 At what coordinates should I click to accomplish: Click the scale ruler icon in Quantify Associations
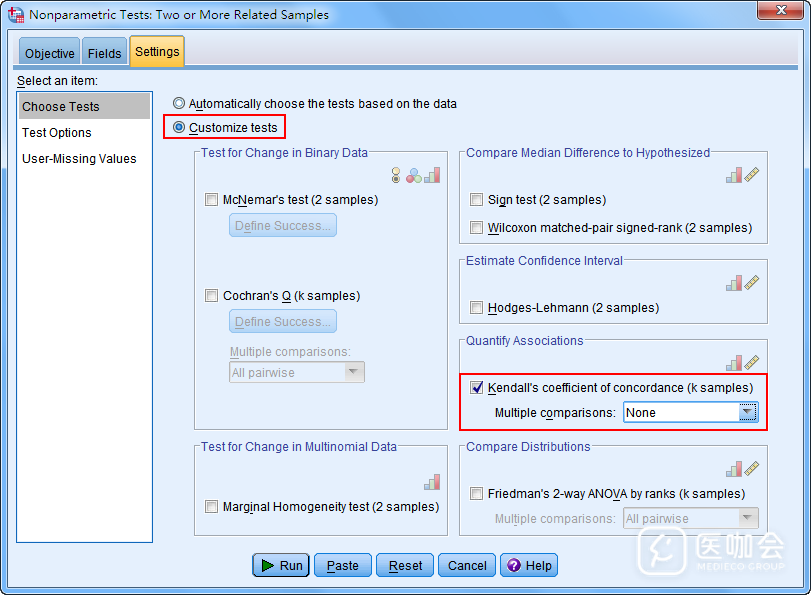point(752,363)
